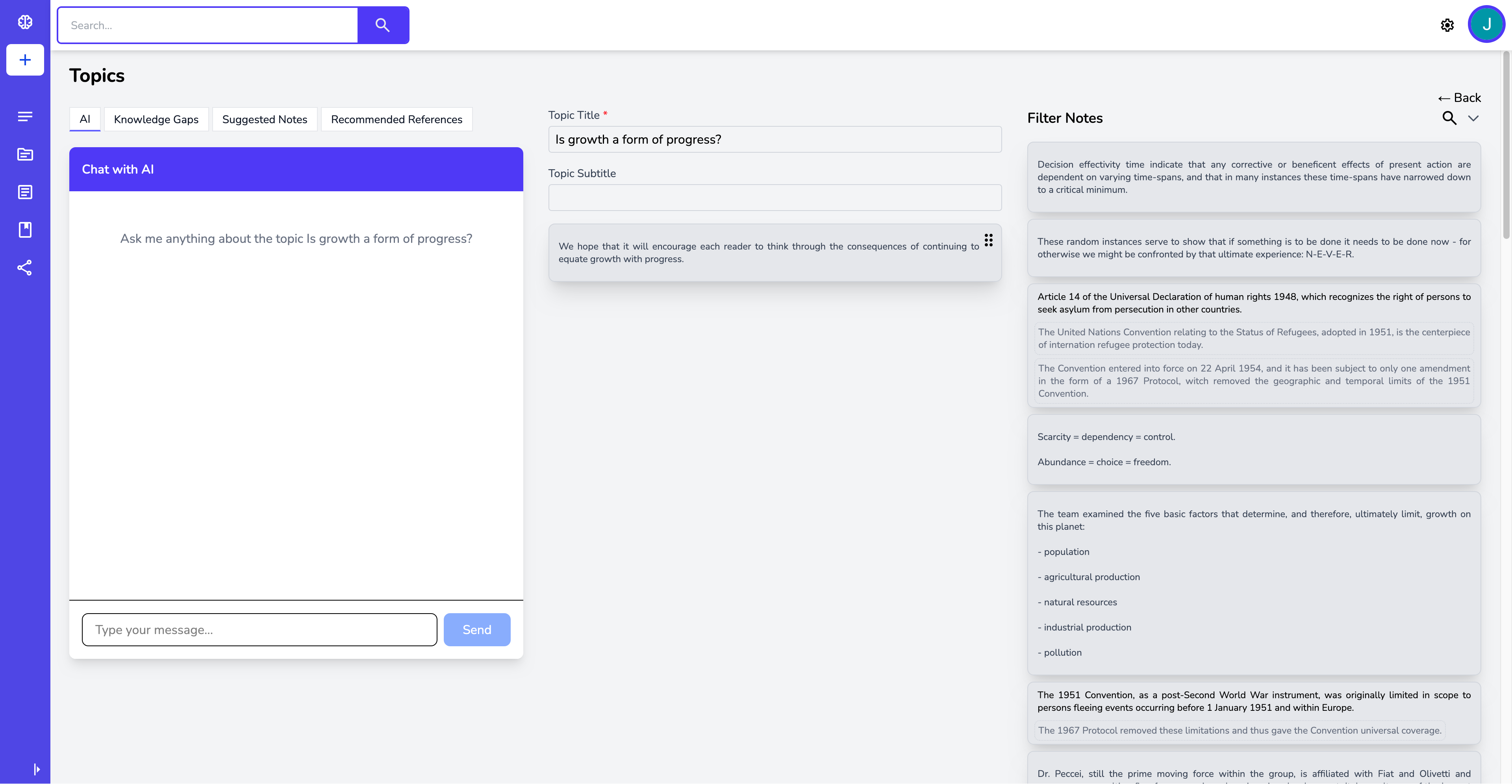Click the Topic Subtitle input field
The image size is (1512, 784).
(x=774, y=198)
